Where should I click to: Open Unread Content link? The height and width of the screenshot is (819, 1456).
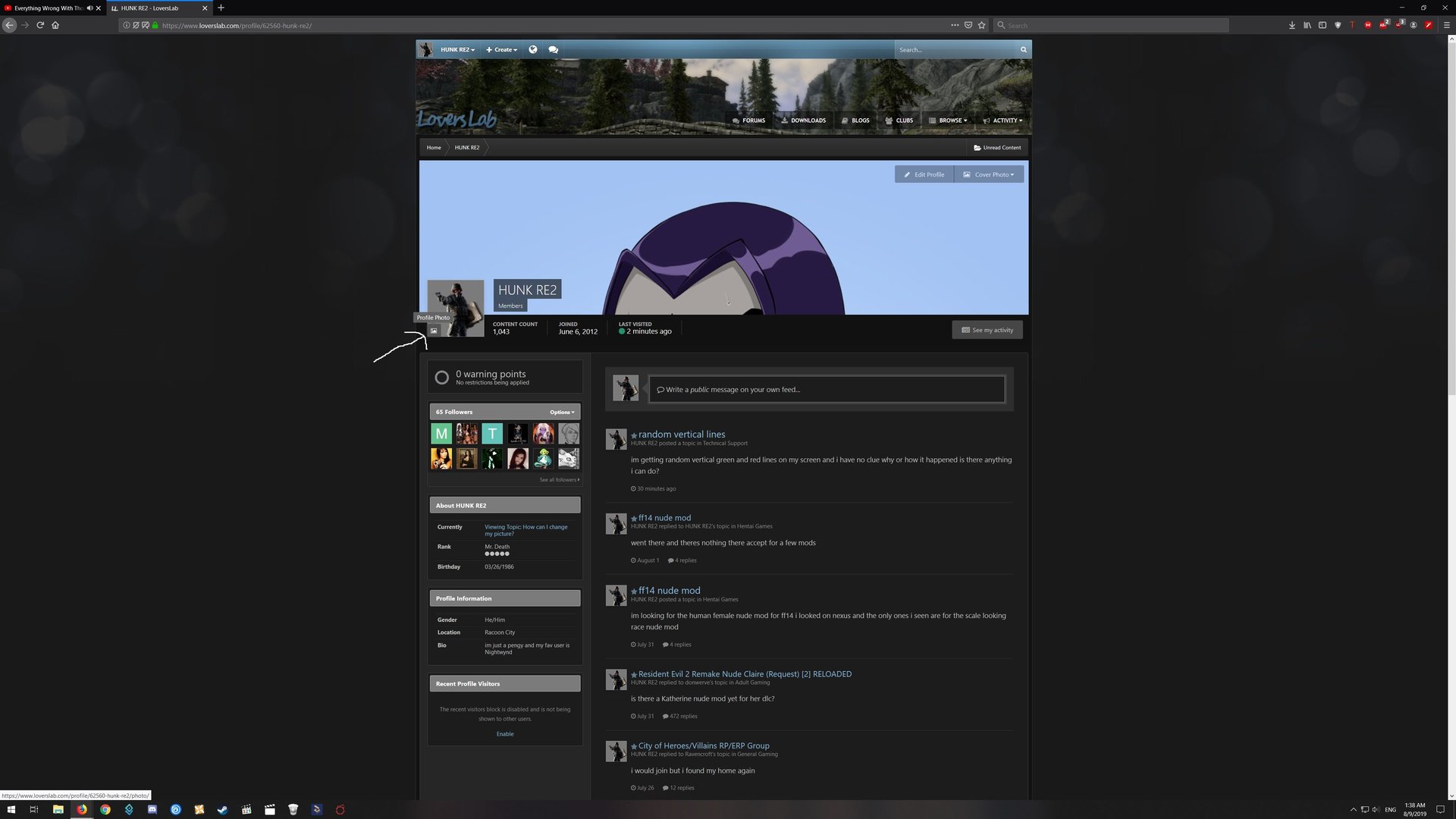tap(997, 148)
